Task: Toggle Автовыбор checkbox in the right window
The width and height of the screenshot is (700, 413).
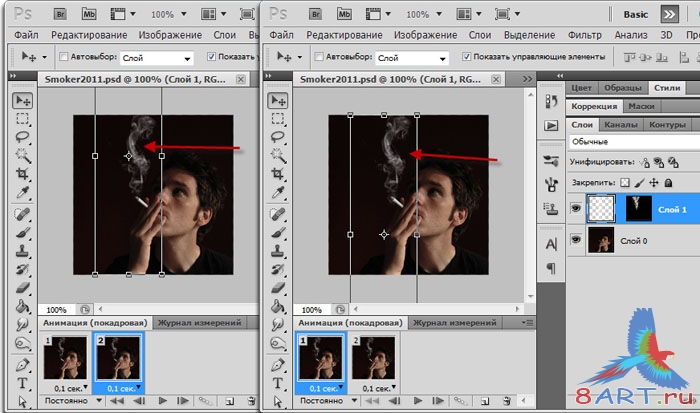Action: [319, 57]
